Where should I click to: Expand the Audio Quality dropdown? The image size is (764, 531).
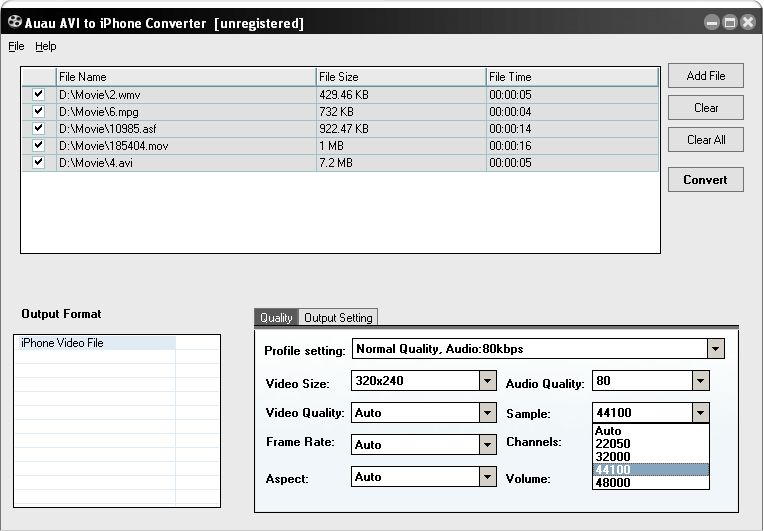[700, 381]
